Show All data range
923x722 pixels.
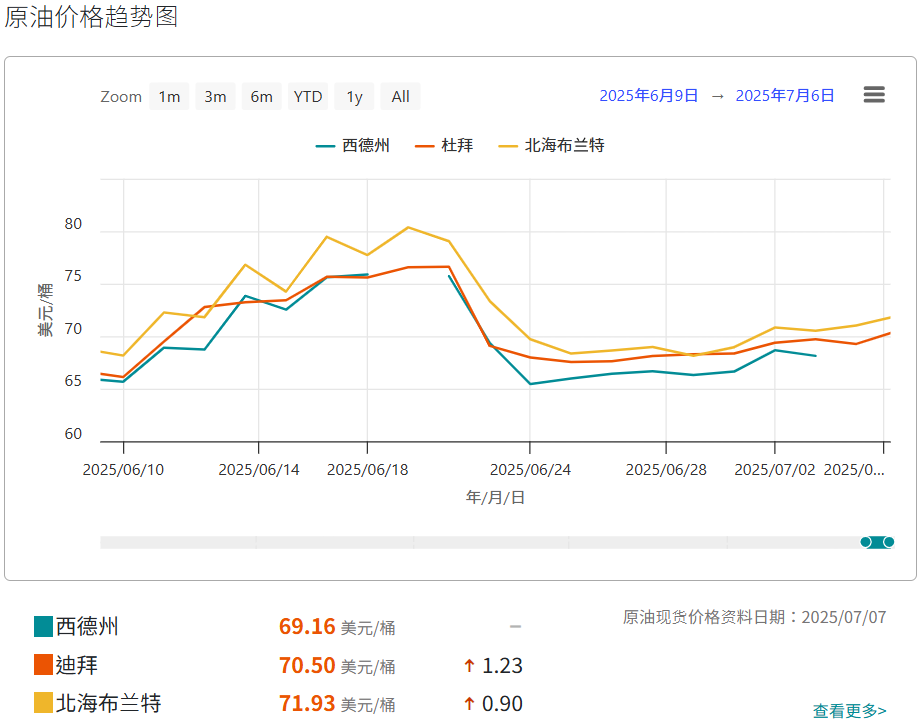click(x=400, y=97)
